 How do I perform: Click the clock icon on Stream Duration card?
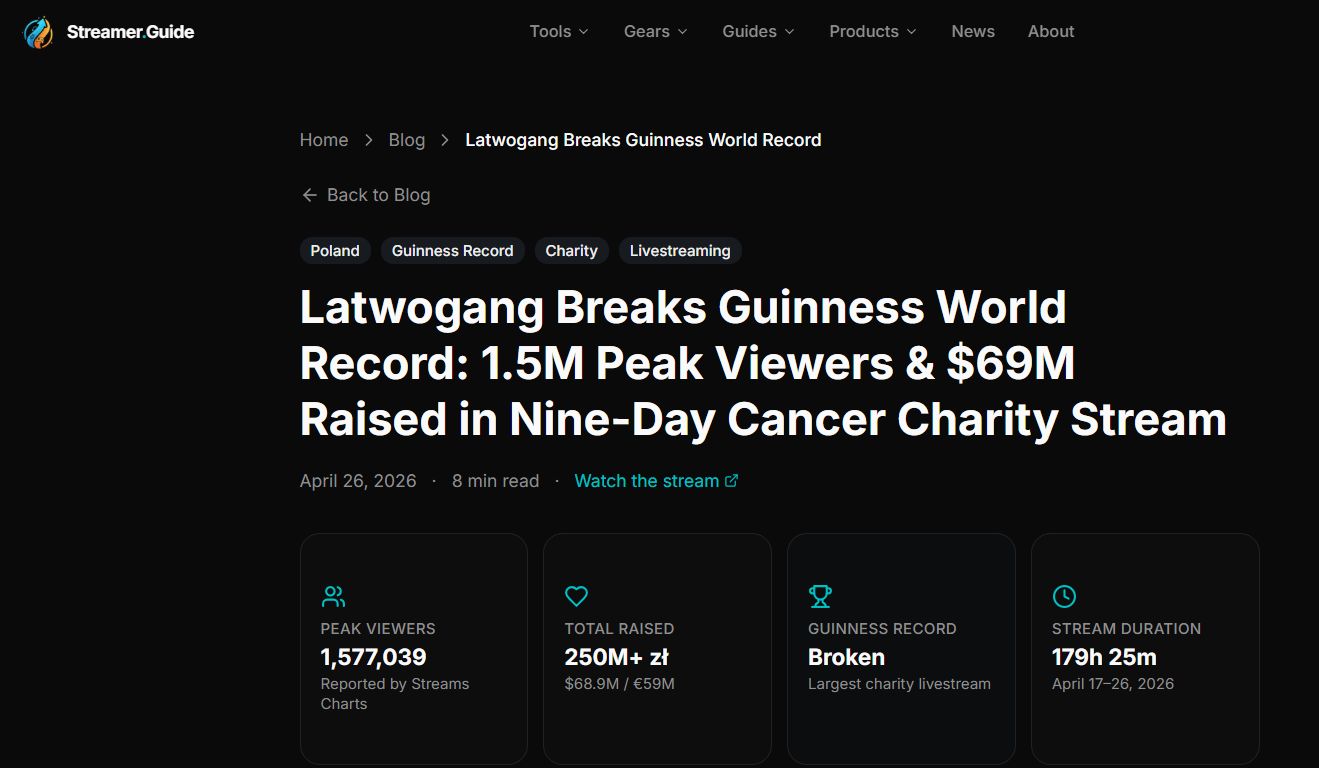(1064, 596)
